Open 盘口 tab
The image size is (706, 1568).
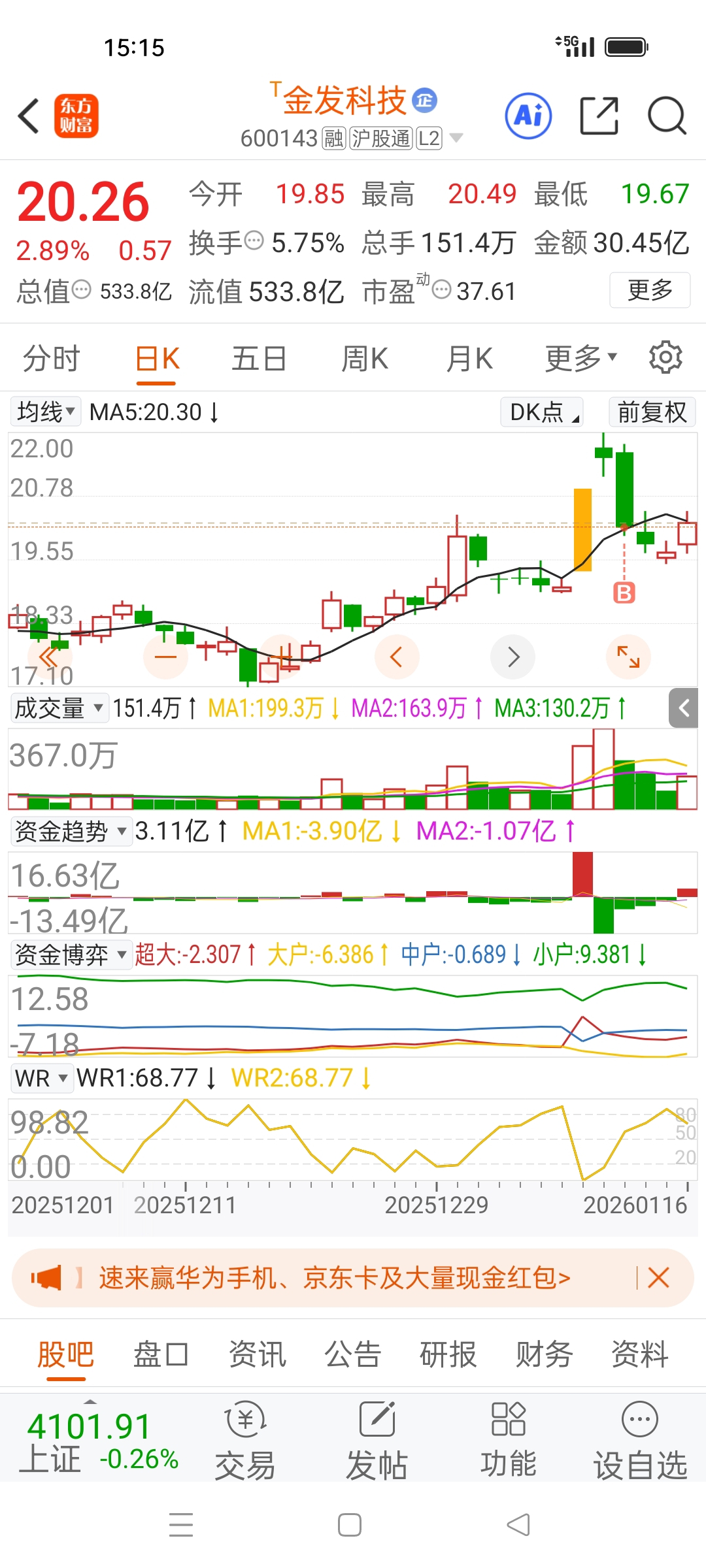click(161, 1354)
